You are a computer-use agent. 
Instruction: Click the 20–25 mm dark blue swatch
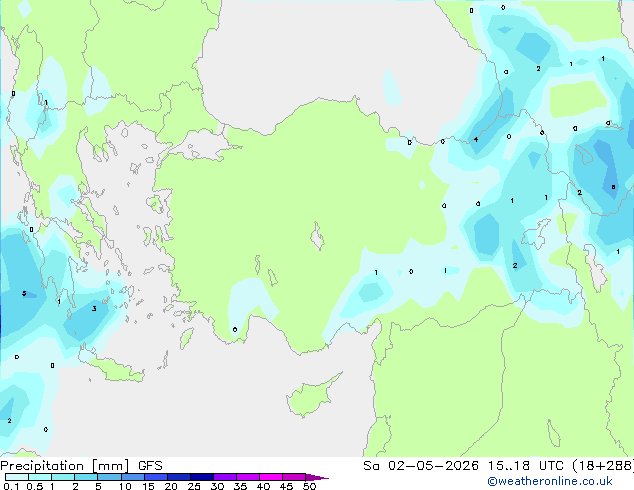pyautogui.click(x=178, y=477)
